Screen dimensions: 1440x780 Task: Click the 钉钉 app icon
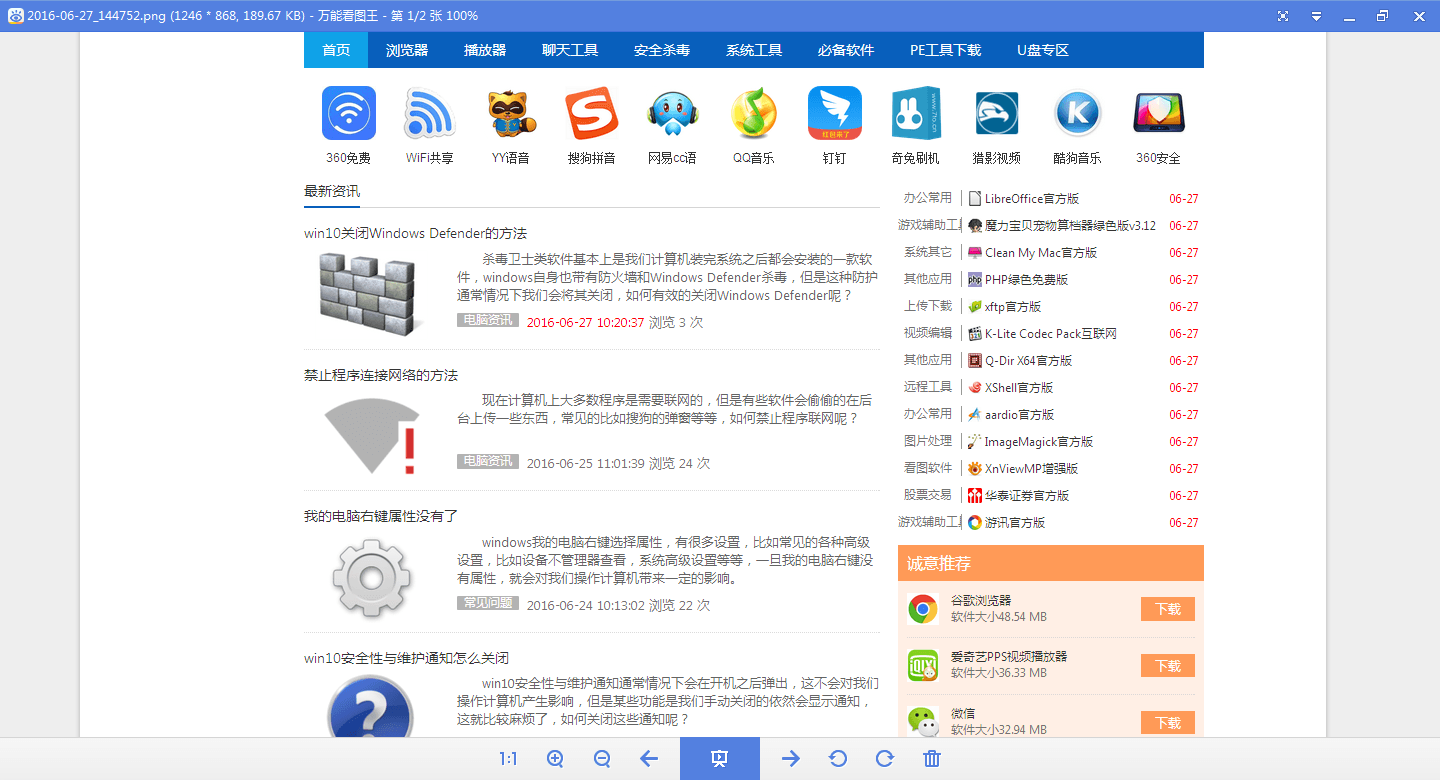pyautogui.click(x=834, y=113)
